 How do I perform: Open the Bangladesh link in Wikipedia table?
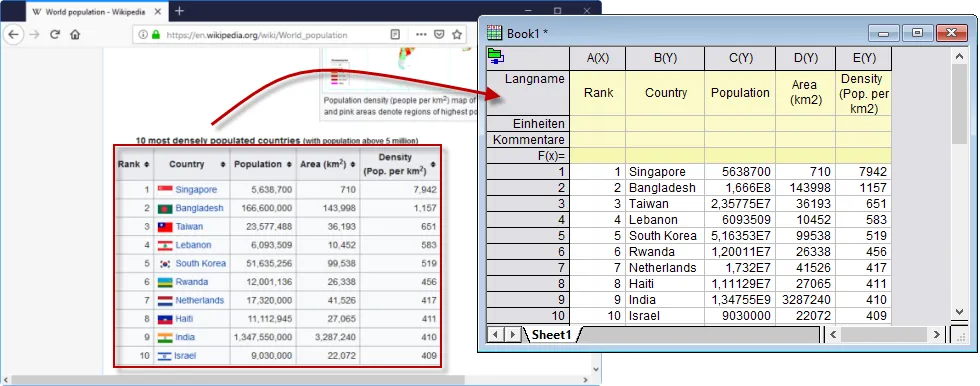pos(199,208)
